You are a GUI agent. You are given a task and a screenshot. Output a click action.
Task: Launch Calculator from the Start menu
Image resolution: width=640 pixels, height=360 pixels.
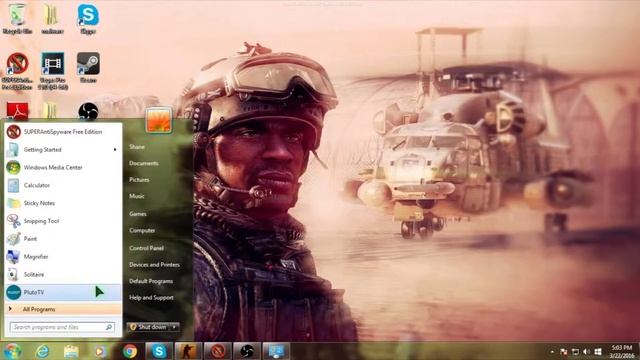point(63,185)
